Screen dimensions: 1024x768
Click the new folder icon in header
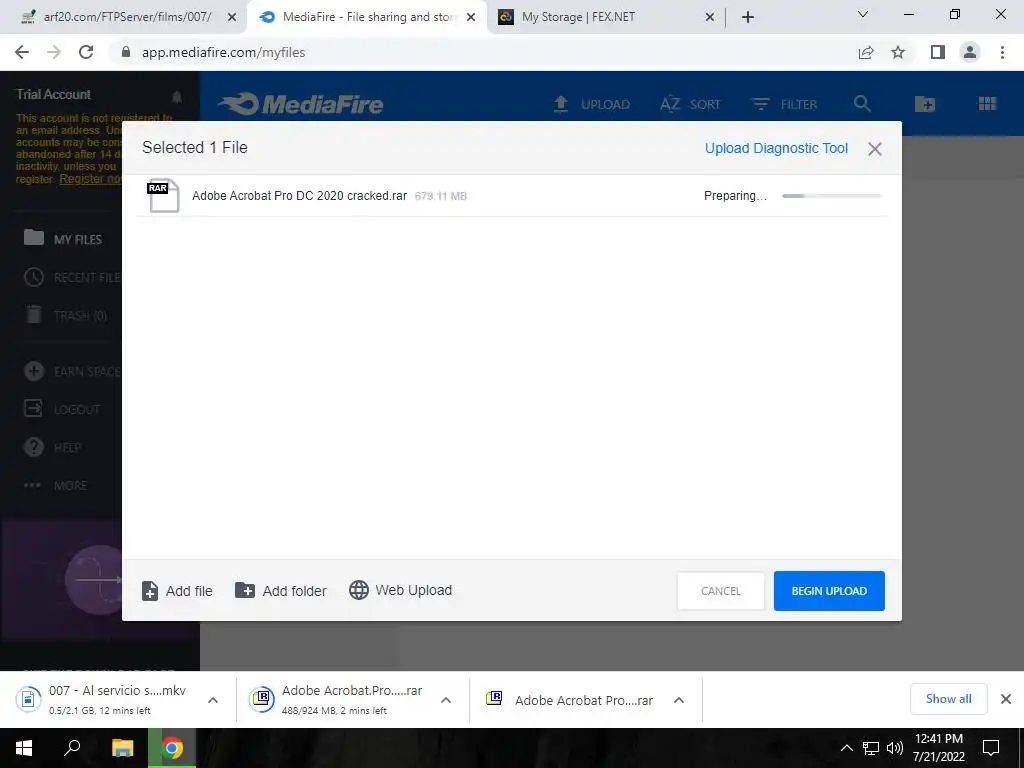point(925,103)
